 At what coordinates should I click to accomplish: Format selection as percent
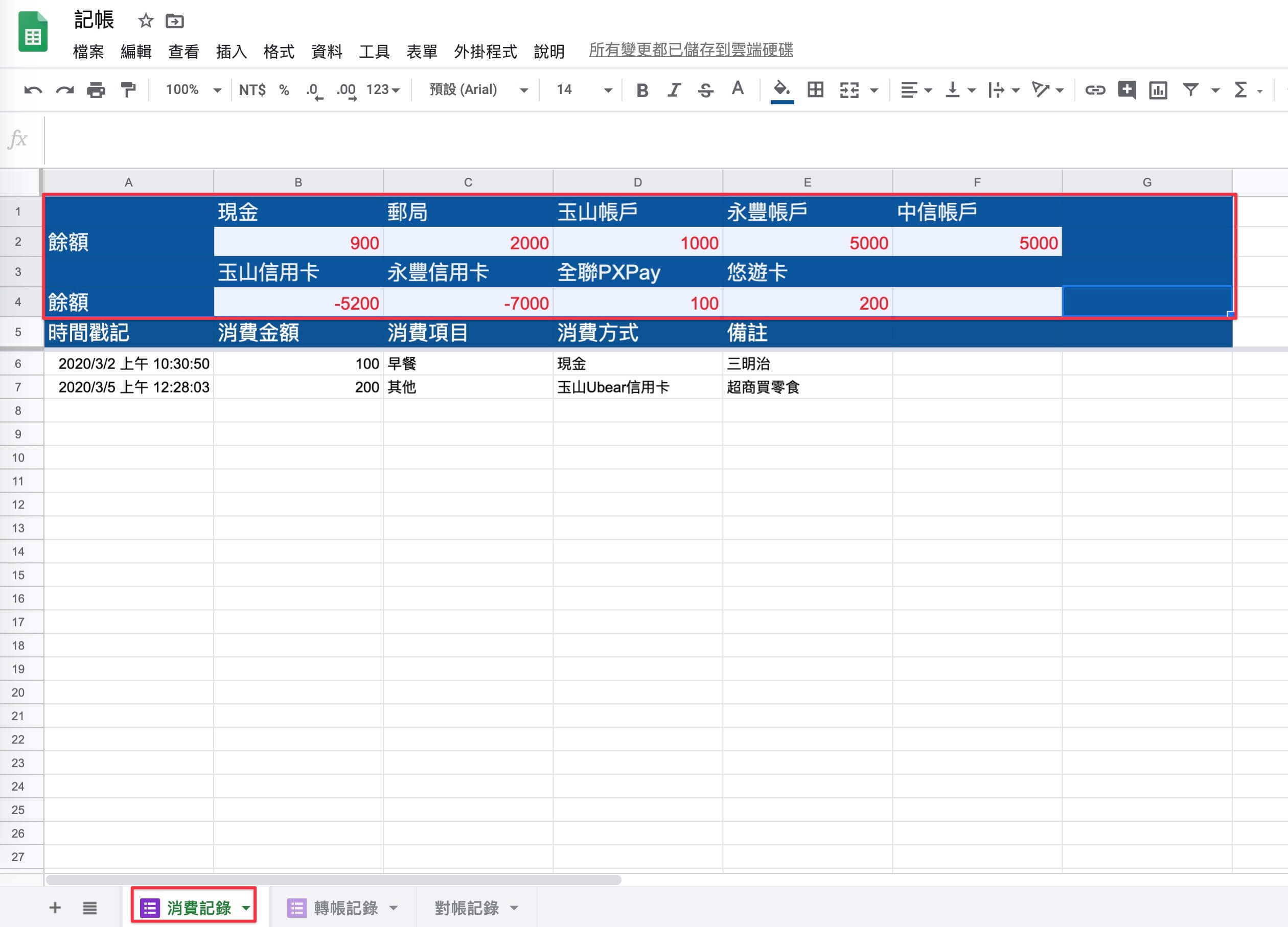tap(284, 90)
